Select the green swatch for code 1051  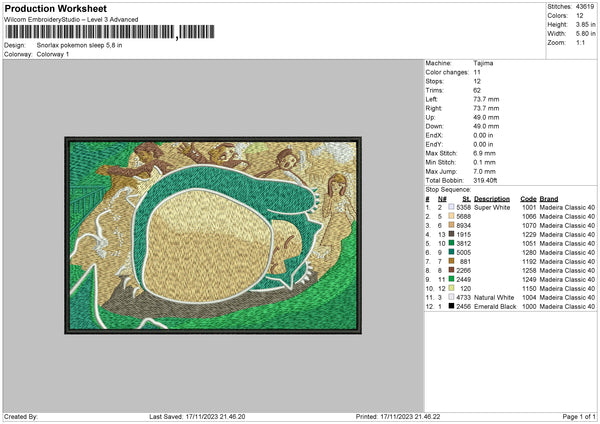pos(451,243)
